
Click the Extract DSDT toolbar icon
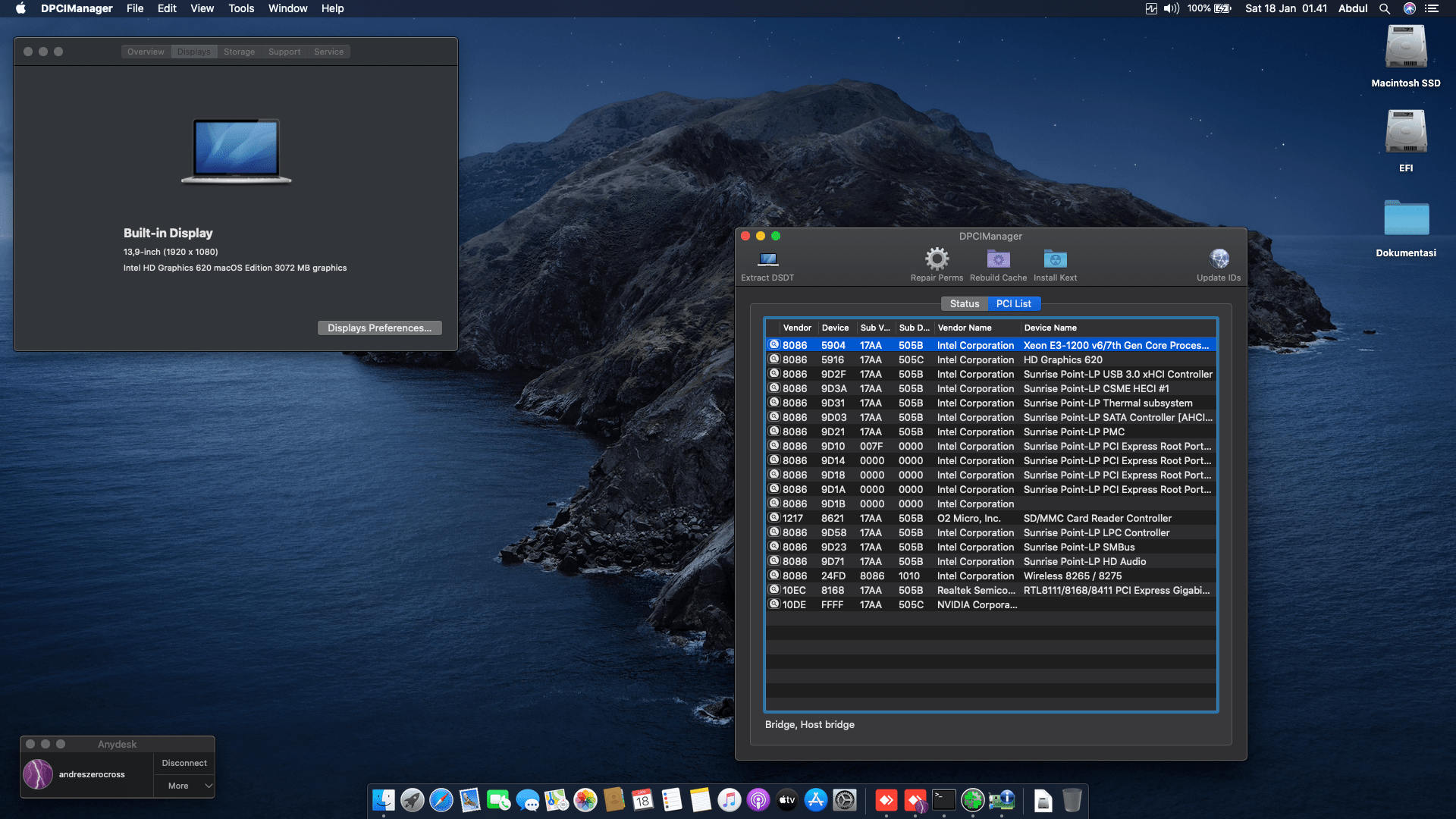[767, 259]
